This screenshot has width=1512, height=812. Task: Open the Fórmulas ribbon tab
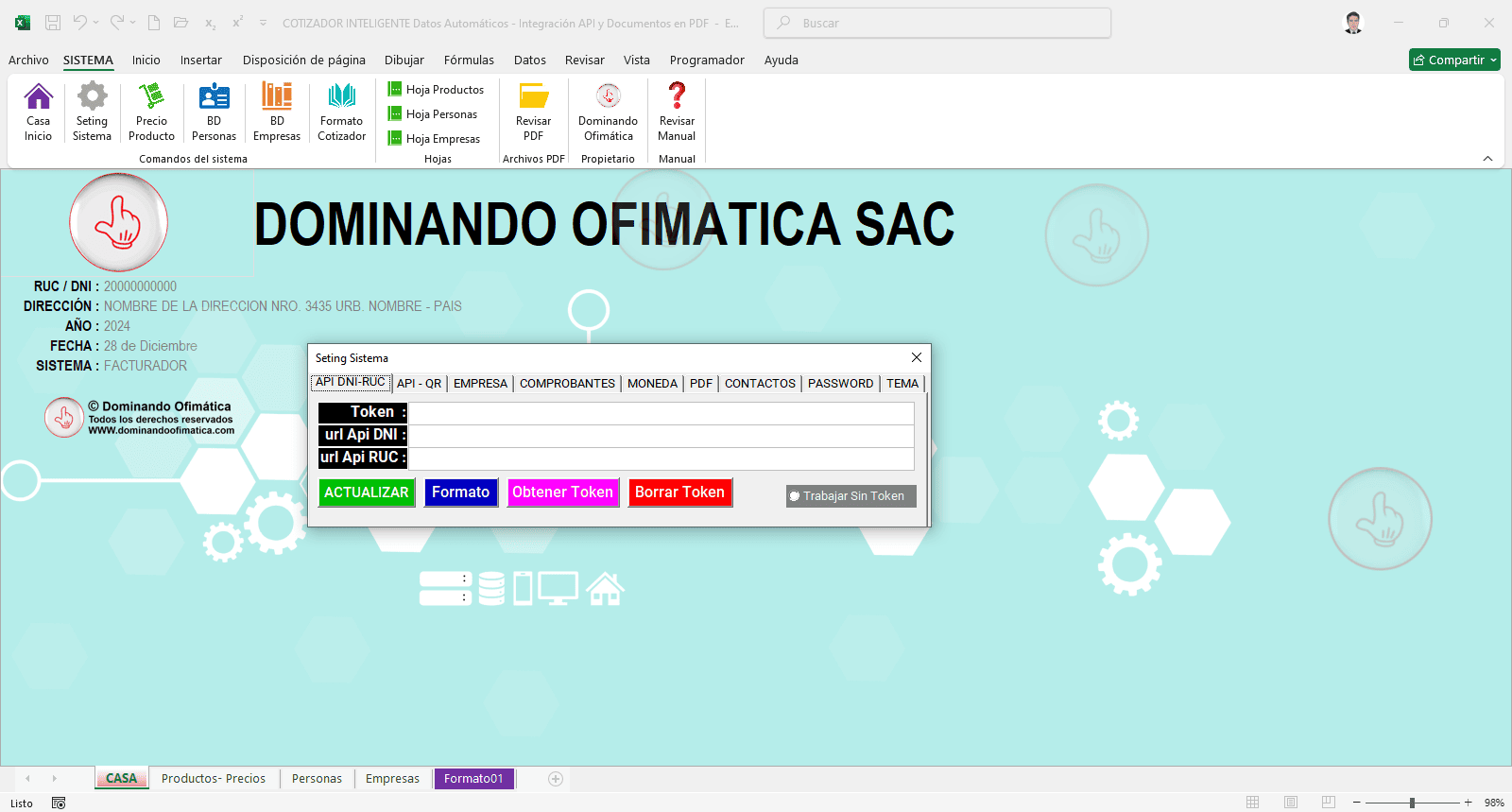tap(469, 60)
